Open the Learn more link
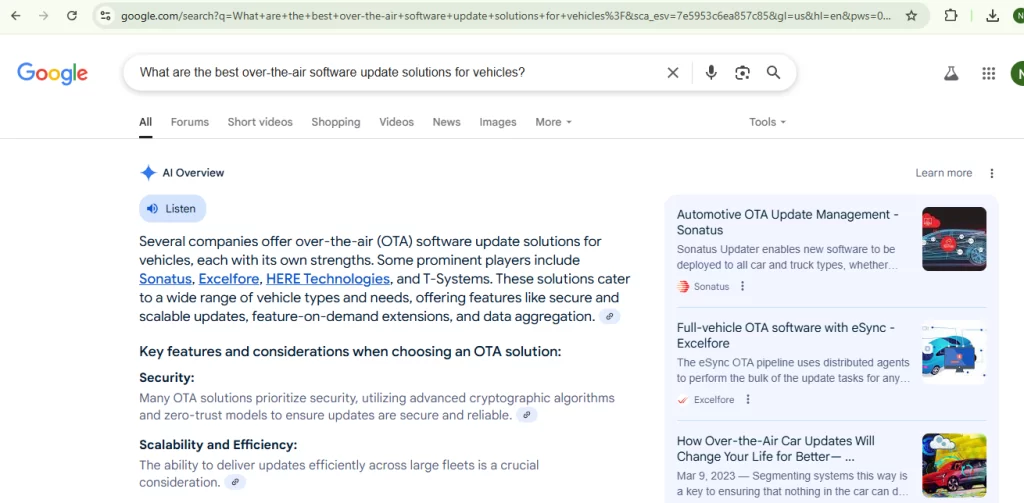1024x503 pixels. pyautogui.click(x=943, y=173)
